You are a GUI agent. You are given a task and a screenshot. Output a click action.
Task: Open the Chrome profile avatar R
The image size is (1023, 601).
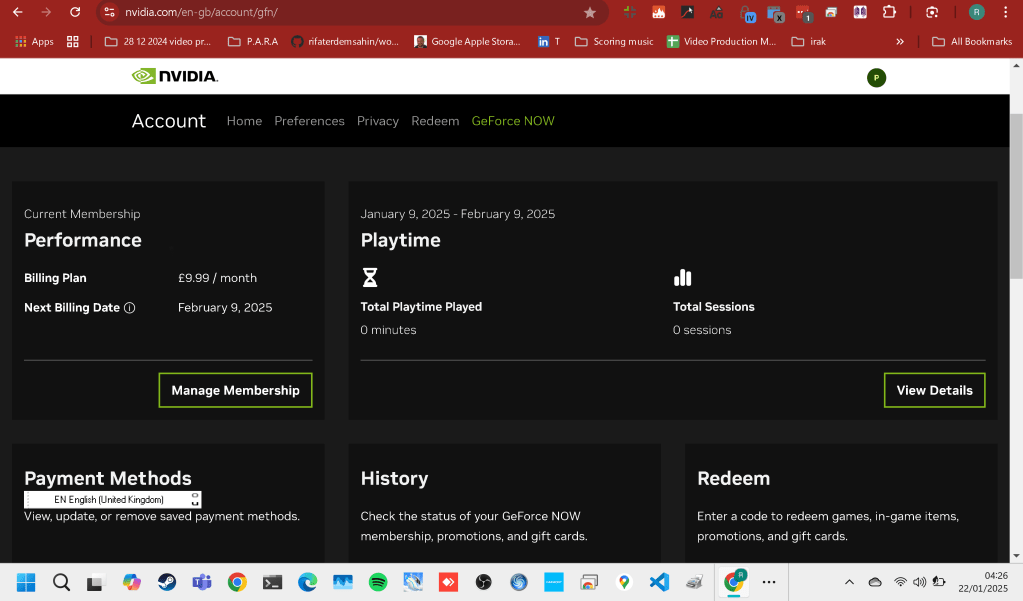(976, 12)
